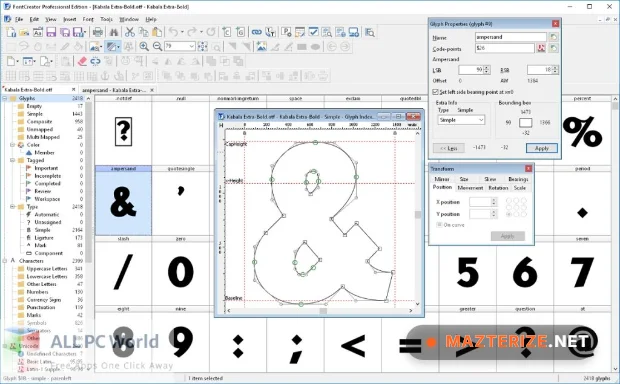Click the background image import icon
Screen dimensions: 620x384
[261, 47]
